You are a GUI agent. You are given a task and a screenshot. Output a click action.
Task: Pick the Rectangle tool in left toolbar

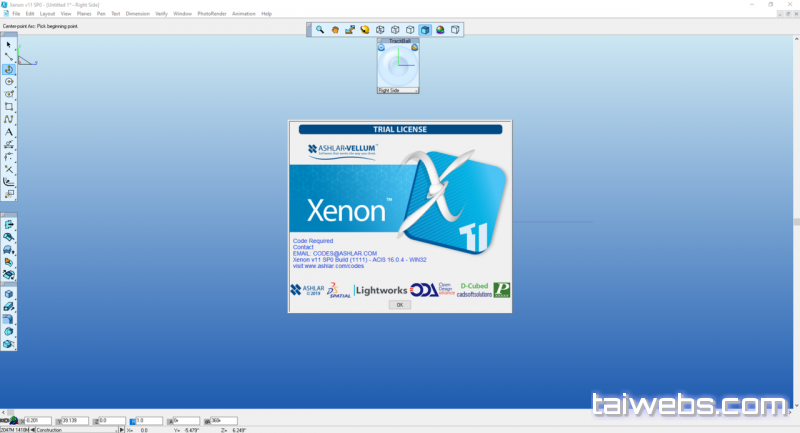tap(9, 106)
